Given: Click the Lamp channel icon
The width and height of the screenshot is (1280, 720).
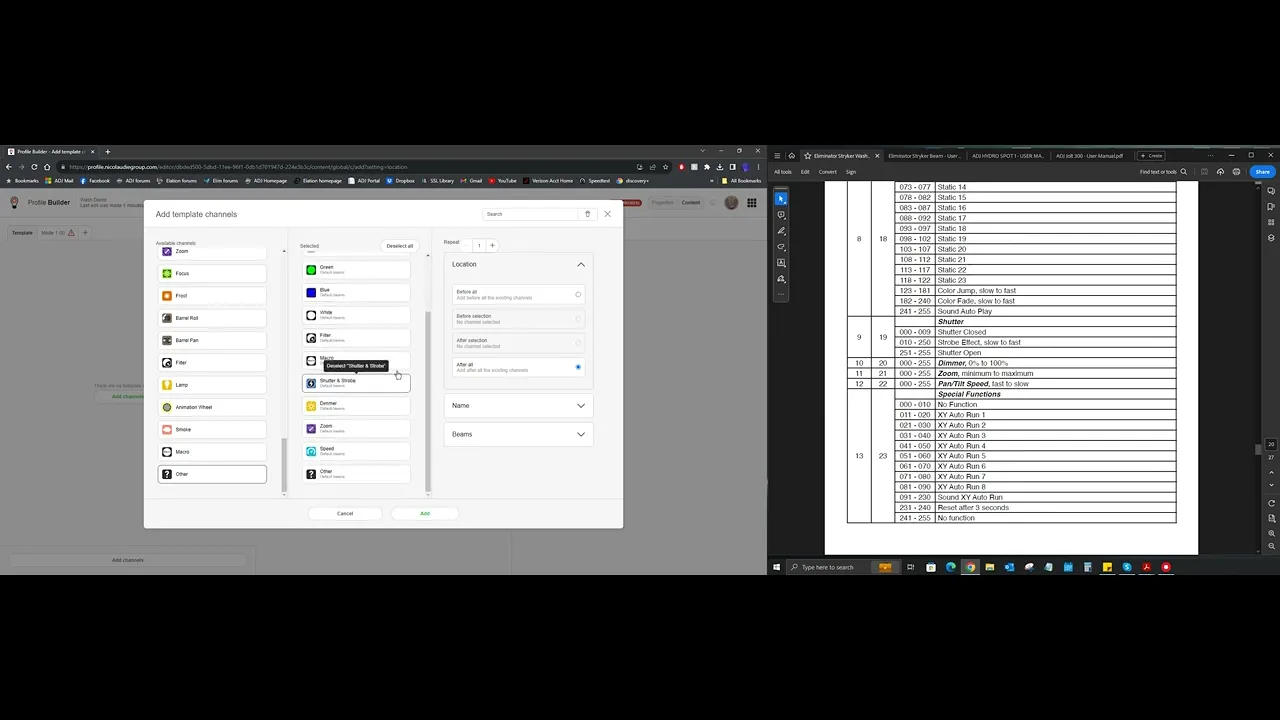Looking at the screenshot, I should (167, 385).
